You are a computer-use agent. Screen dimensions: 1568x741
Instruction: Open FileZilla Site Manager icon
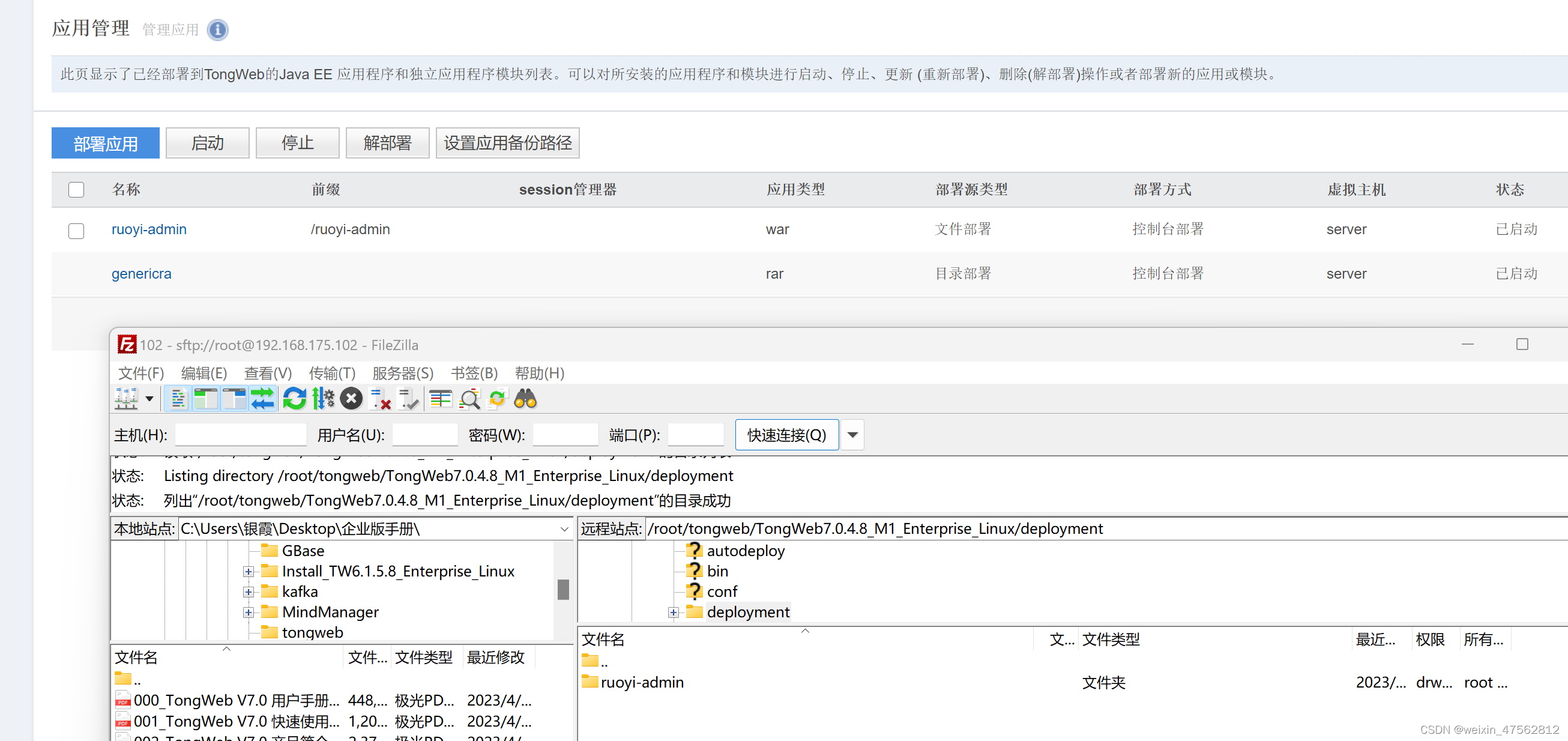(127, 399)
